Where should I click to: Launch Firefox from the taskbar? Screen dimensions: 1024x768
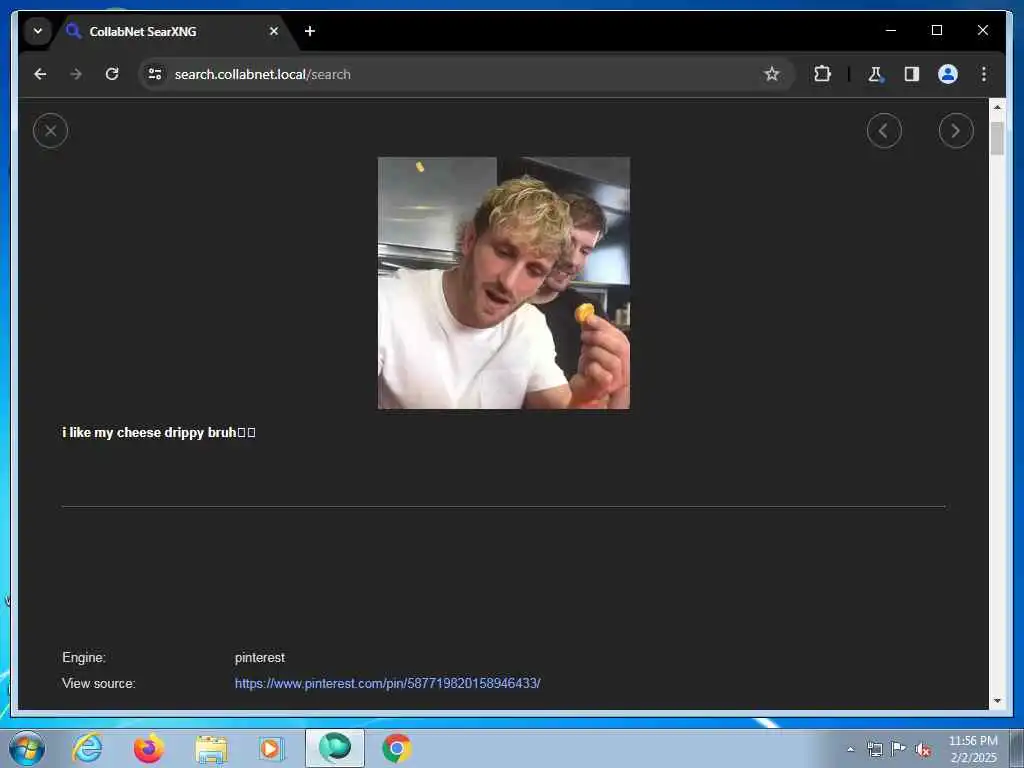tap(149, 748)
